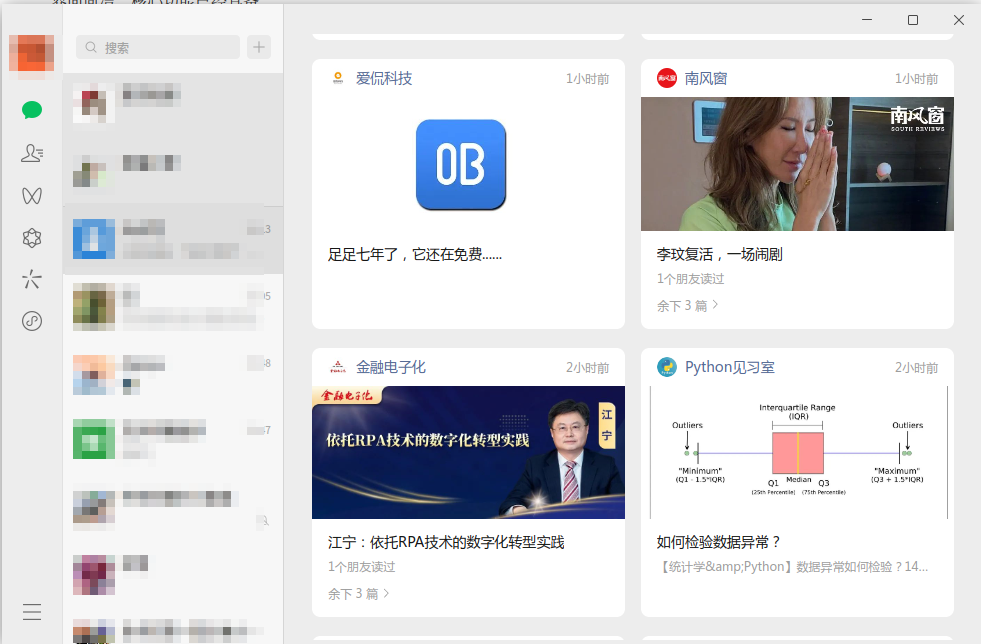Click the 2小时前 timestamp on 金融电子化 card
This screenshot has width=981, height=644.
[587, 367]
